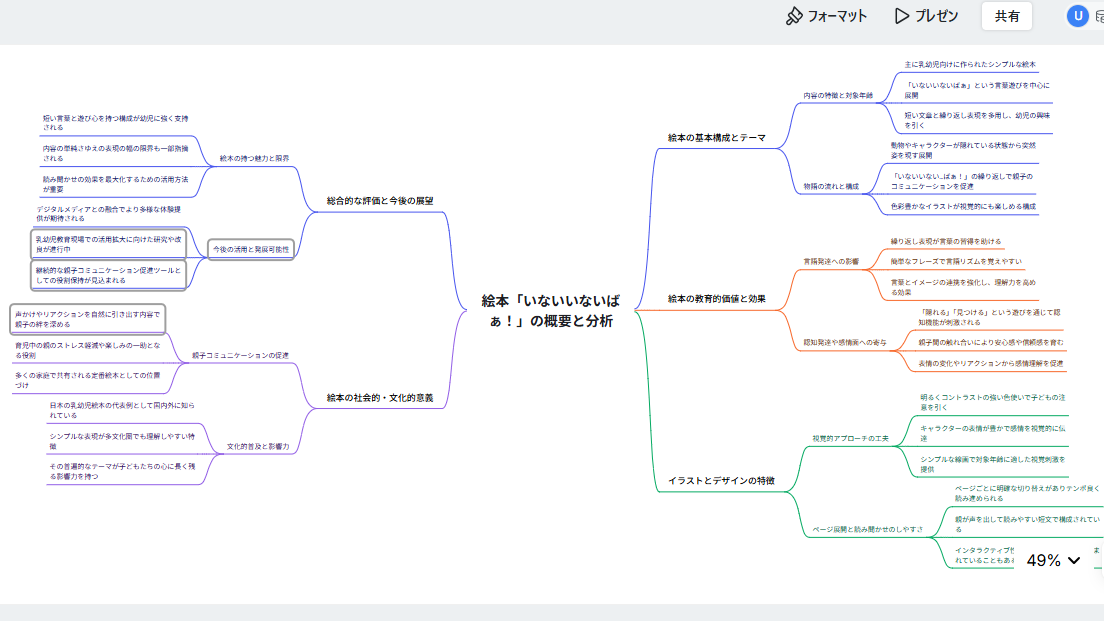Click the 親子コミュニケーションの促進 subtopic node
This screenshot has height=621, width=1104.
coord(240,355)
